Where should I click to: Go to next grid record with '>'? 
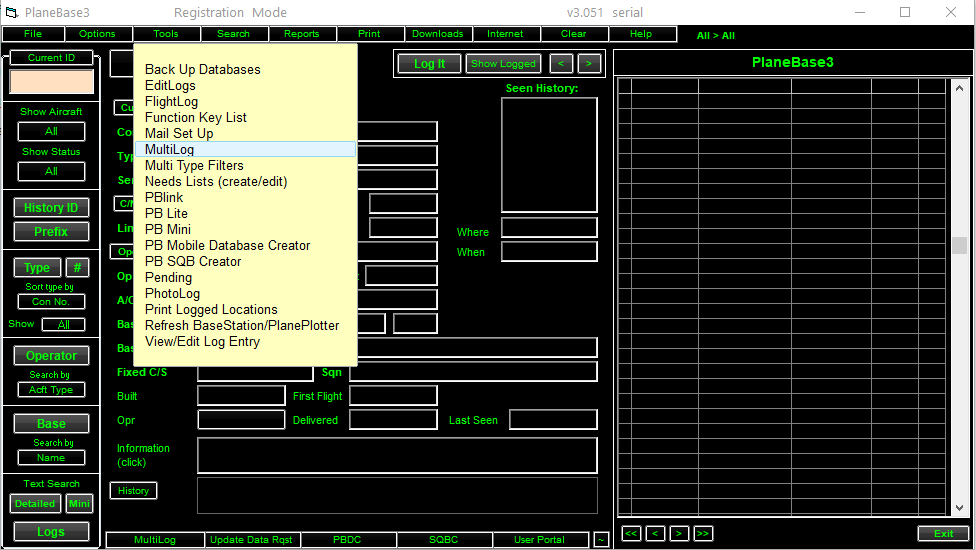coord(679,533)
